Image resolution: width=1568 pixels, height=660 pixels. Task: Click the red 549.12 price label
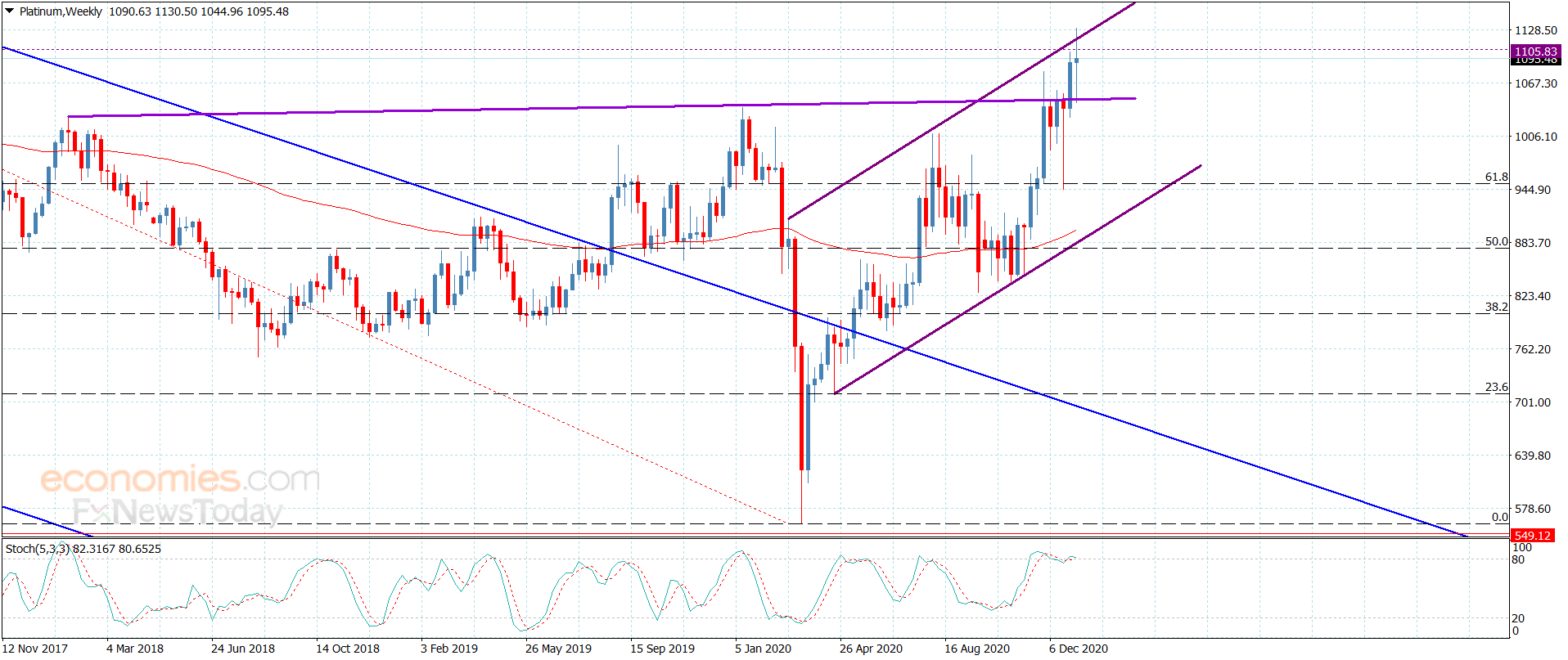[x=1532, y=536]
